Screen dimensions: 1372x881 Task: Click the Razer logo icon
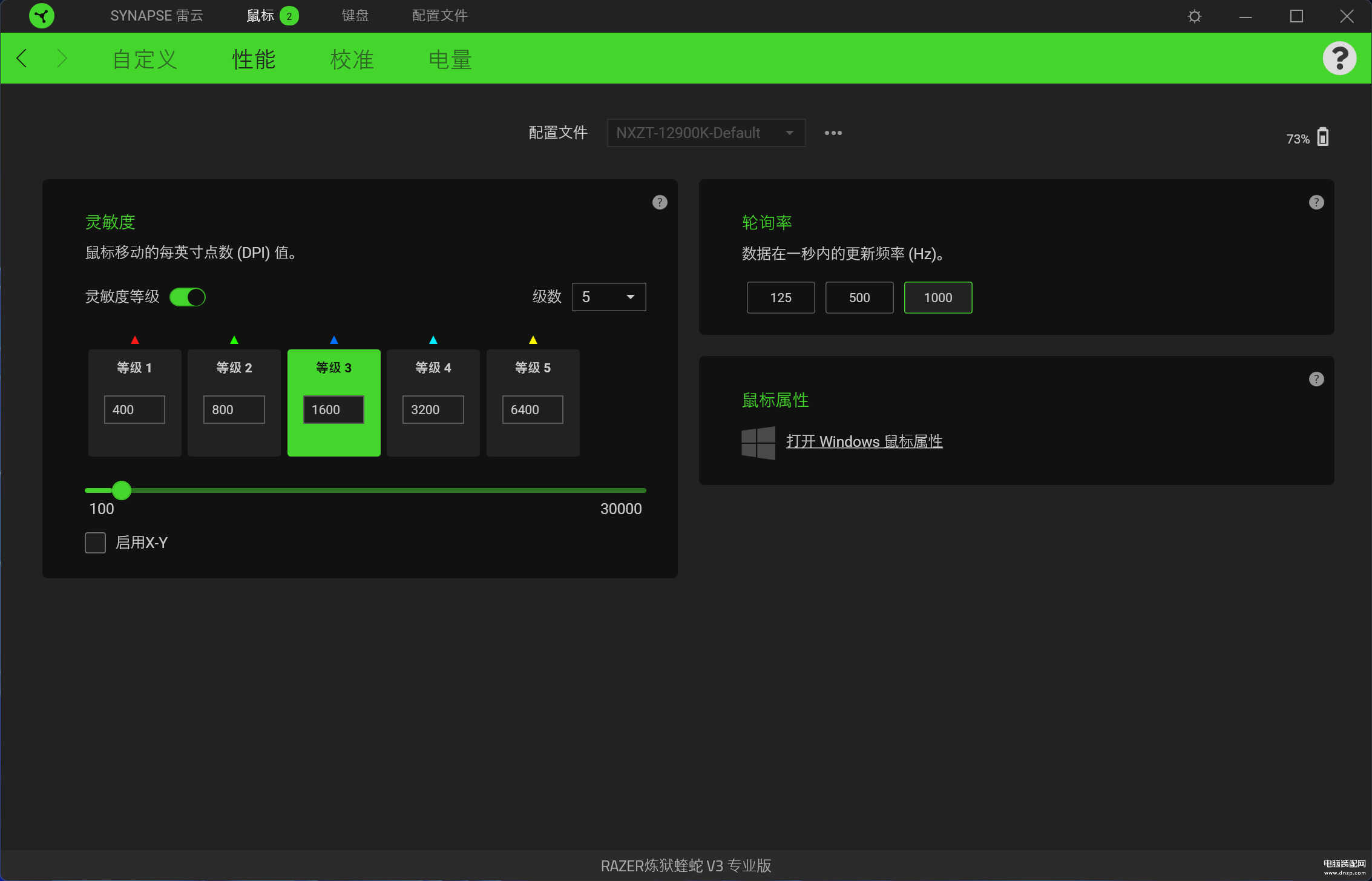[x=42, y=16]
